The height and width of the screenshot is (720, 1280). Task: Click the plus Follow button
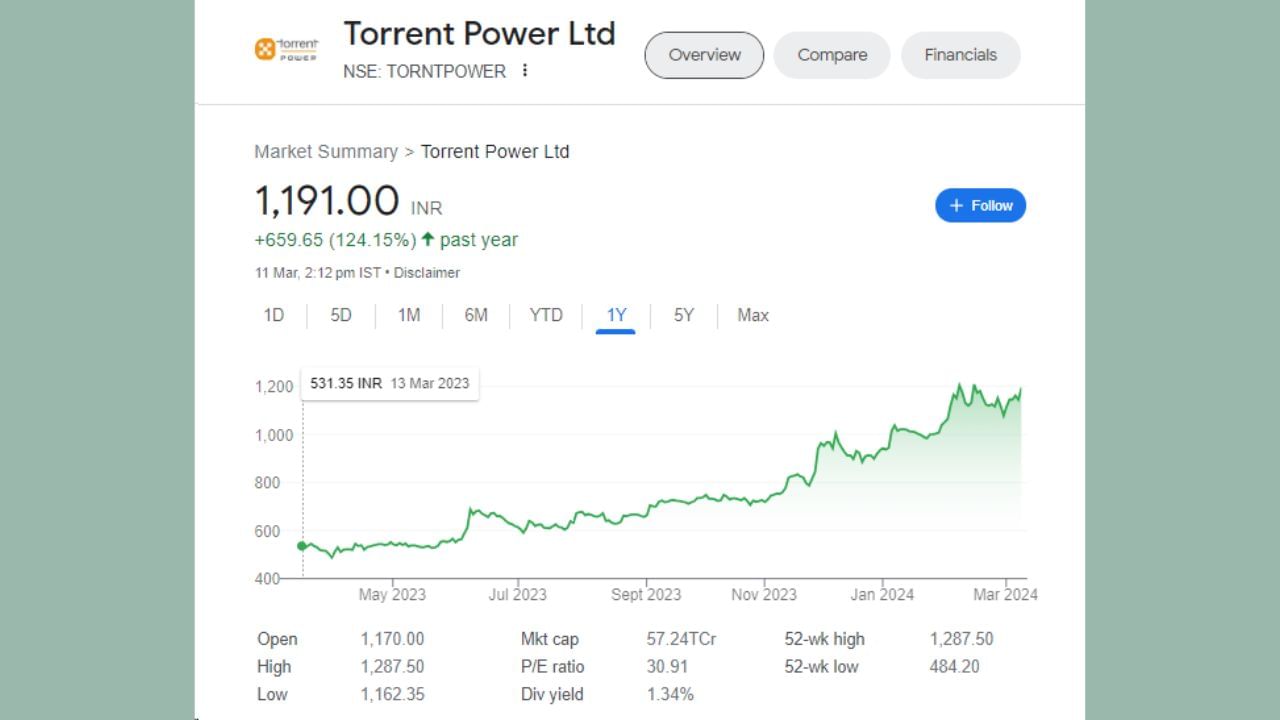980,205
